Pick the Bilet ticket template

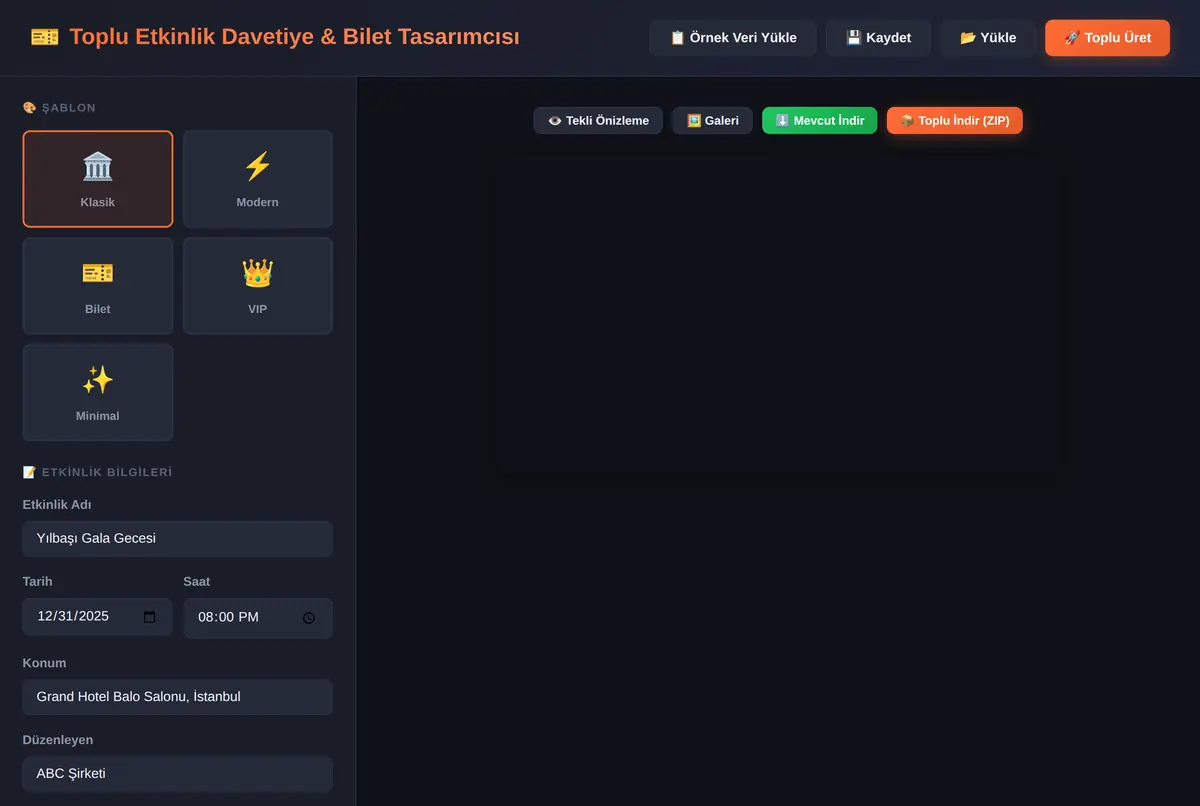[x=98, y=286]
